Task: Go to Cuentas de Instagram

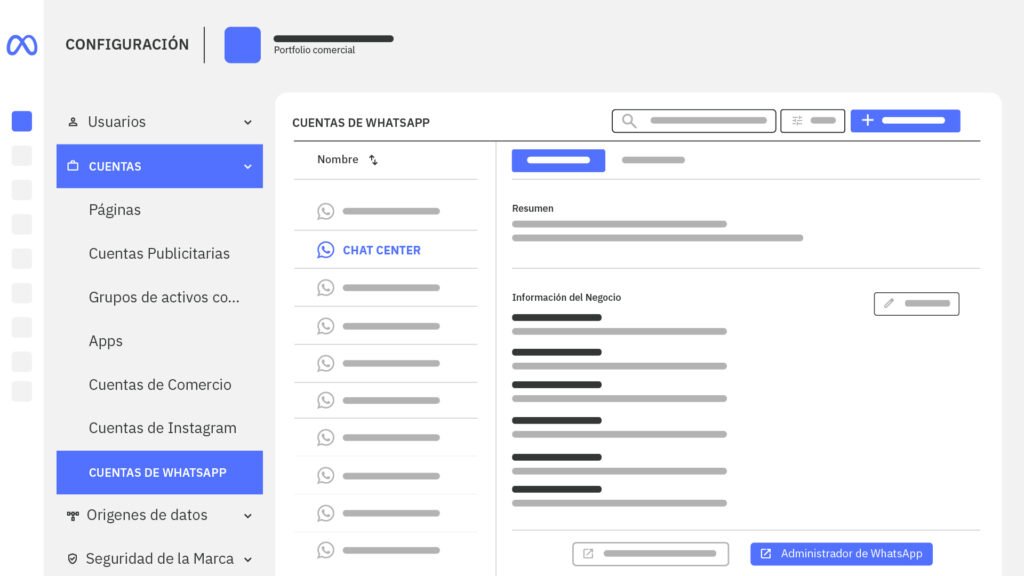Action: [x=162, y=428]
